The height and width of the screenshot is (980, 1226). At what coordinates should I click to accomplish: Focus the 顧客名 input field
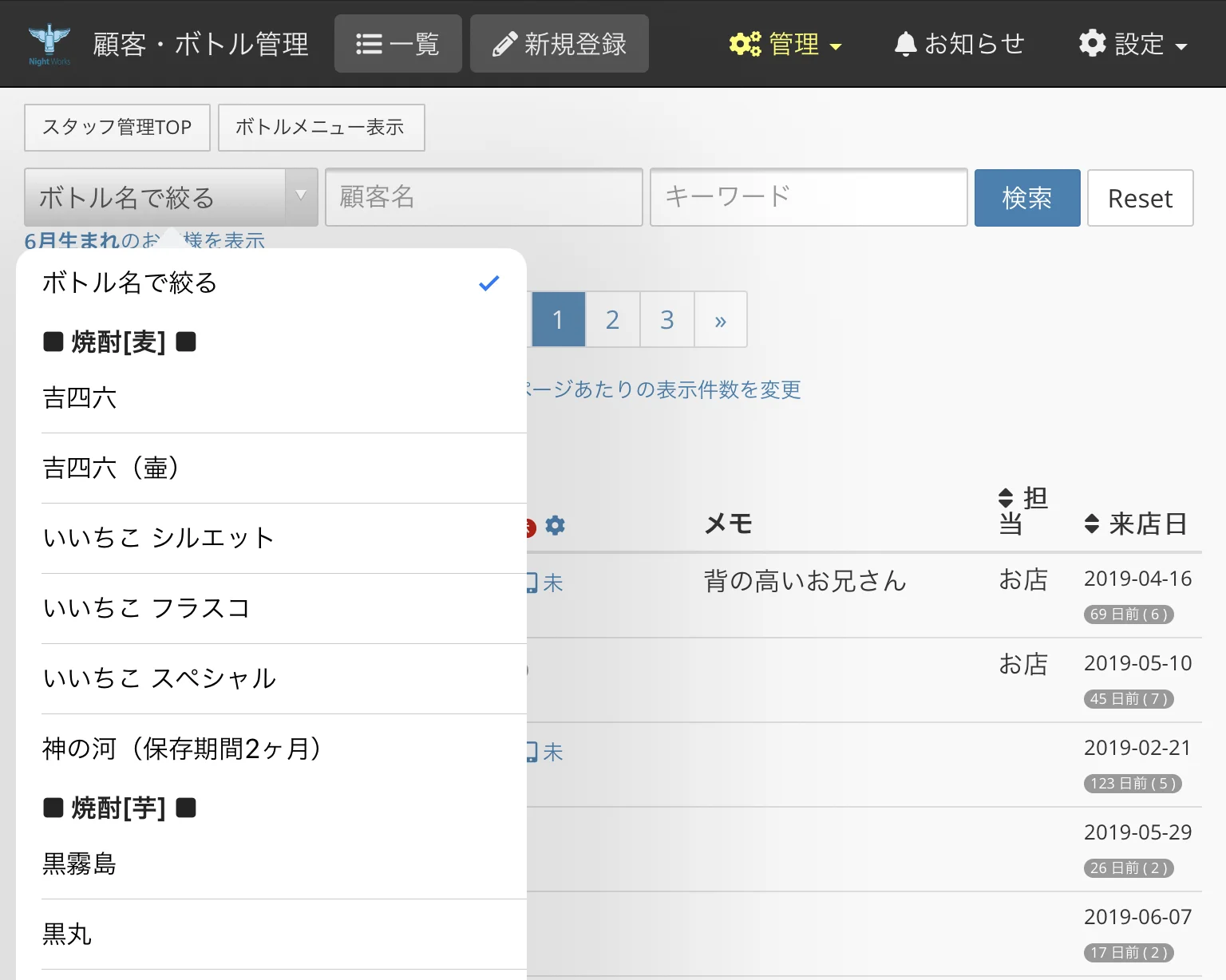(484, 197)
